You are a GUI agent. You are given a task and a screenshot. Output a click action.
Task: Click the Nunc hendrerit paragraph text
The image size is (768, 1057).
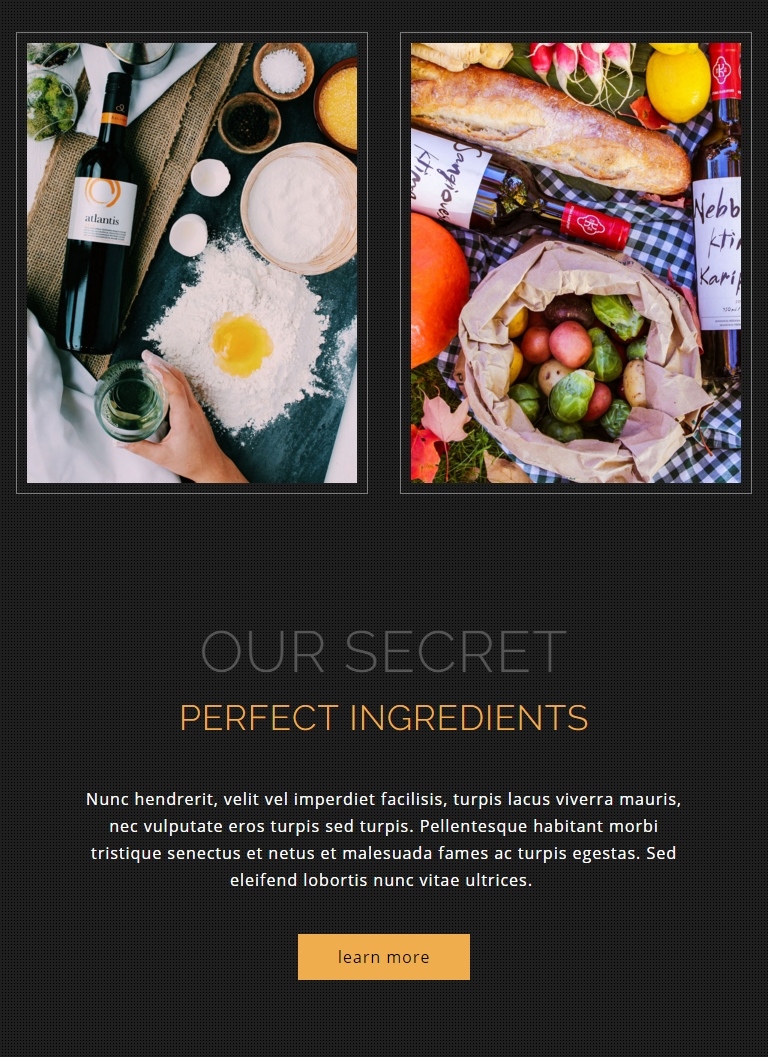(384, 839)
